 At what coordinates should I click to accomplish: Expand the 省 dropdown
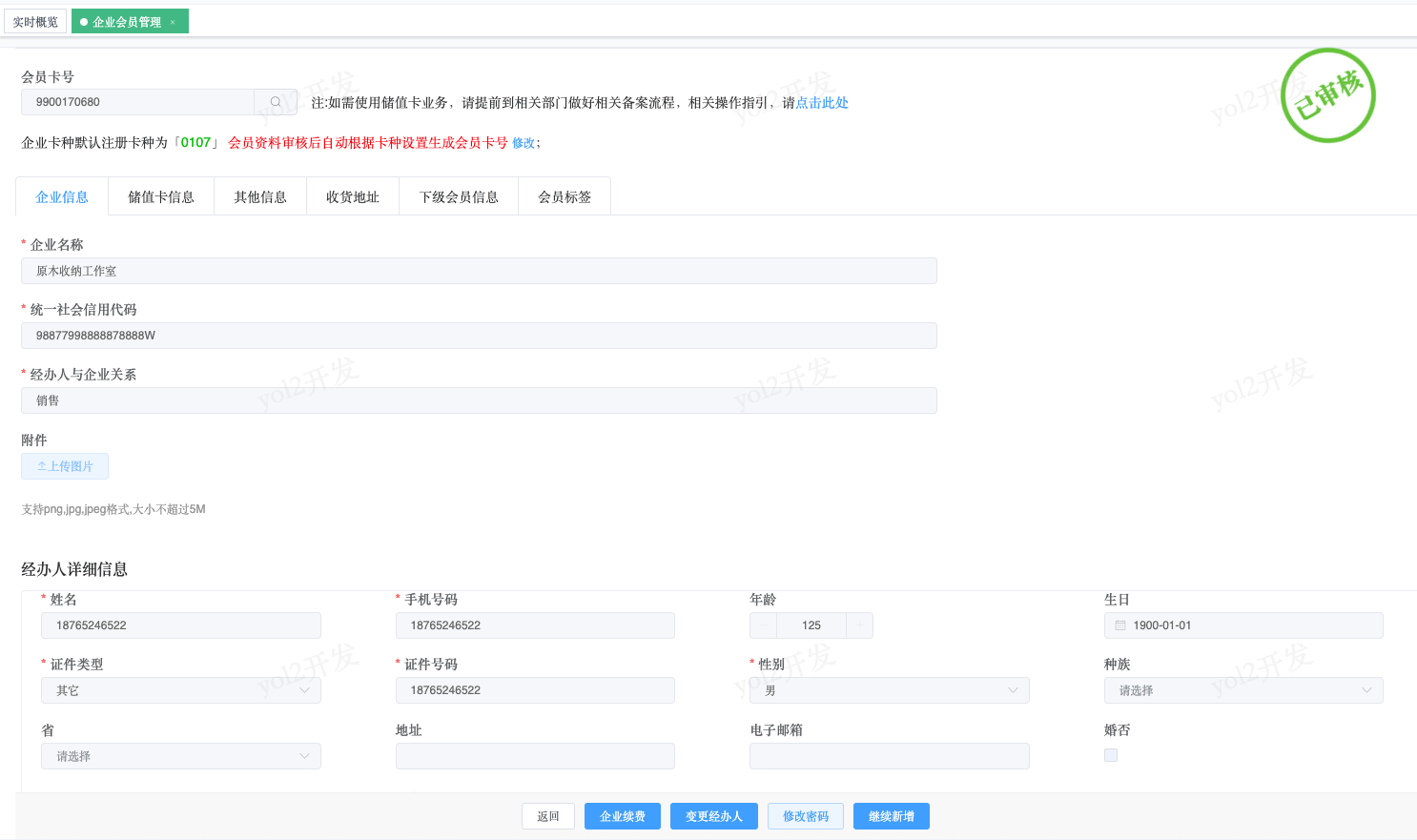[x=181, y=756]
